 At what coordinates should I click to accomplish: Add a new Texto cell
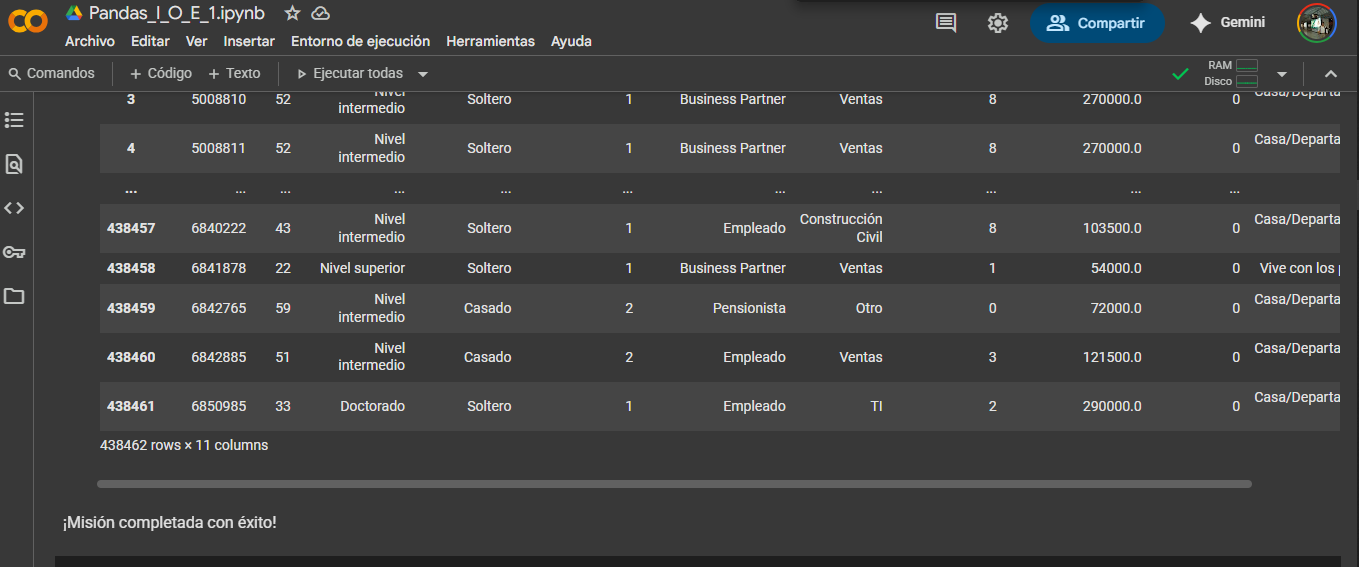pos(234,73)
